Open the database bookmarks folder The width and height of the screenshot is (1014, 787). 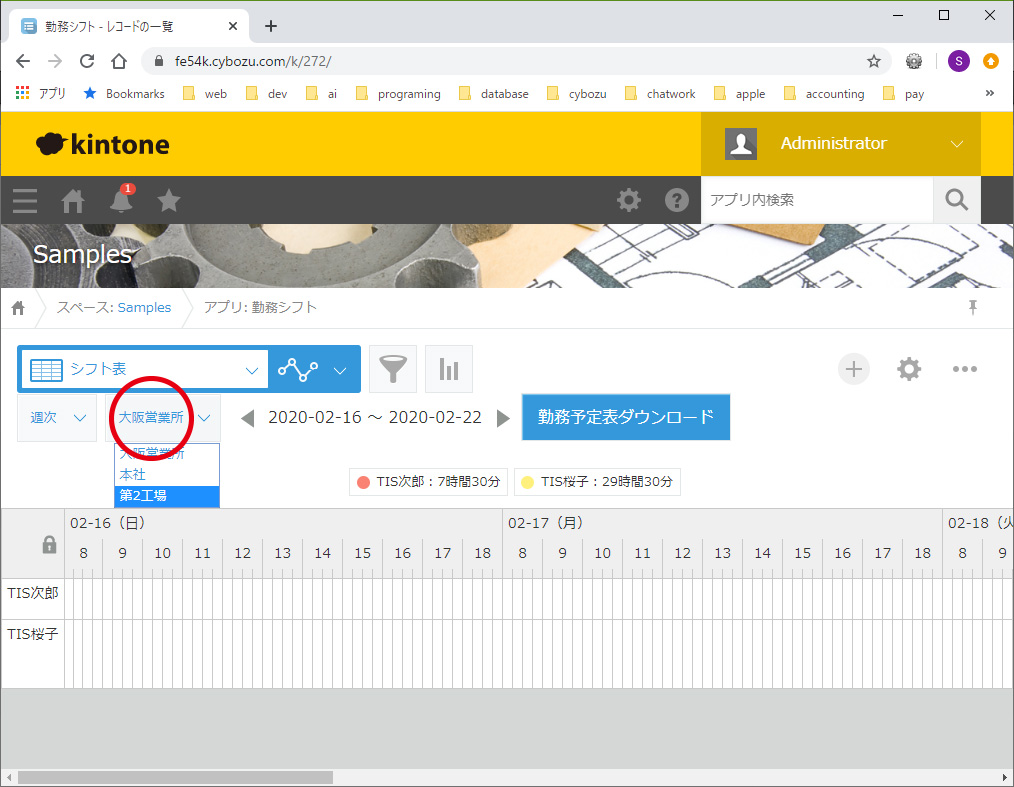(x=493, y=94)
